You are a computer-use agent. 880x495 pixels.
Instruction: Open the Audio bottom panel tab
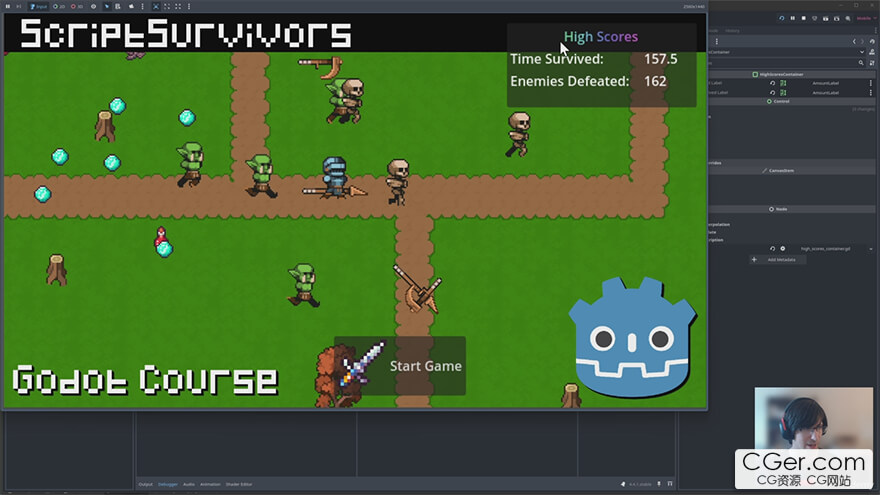pyautogui.click(x=189, y=484)
